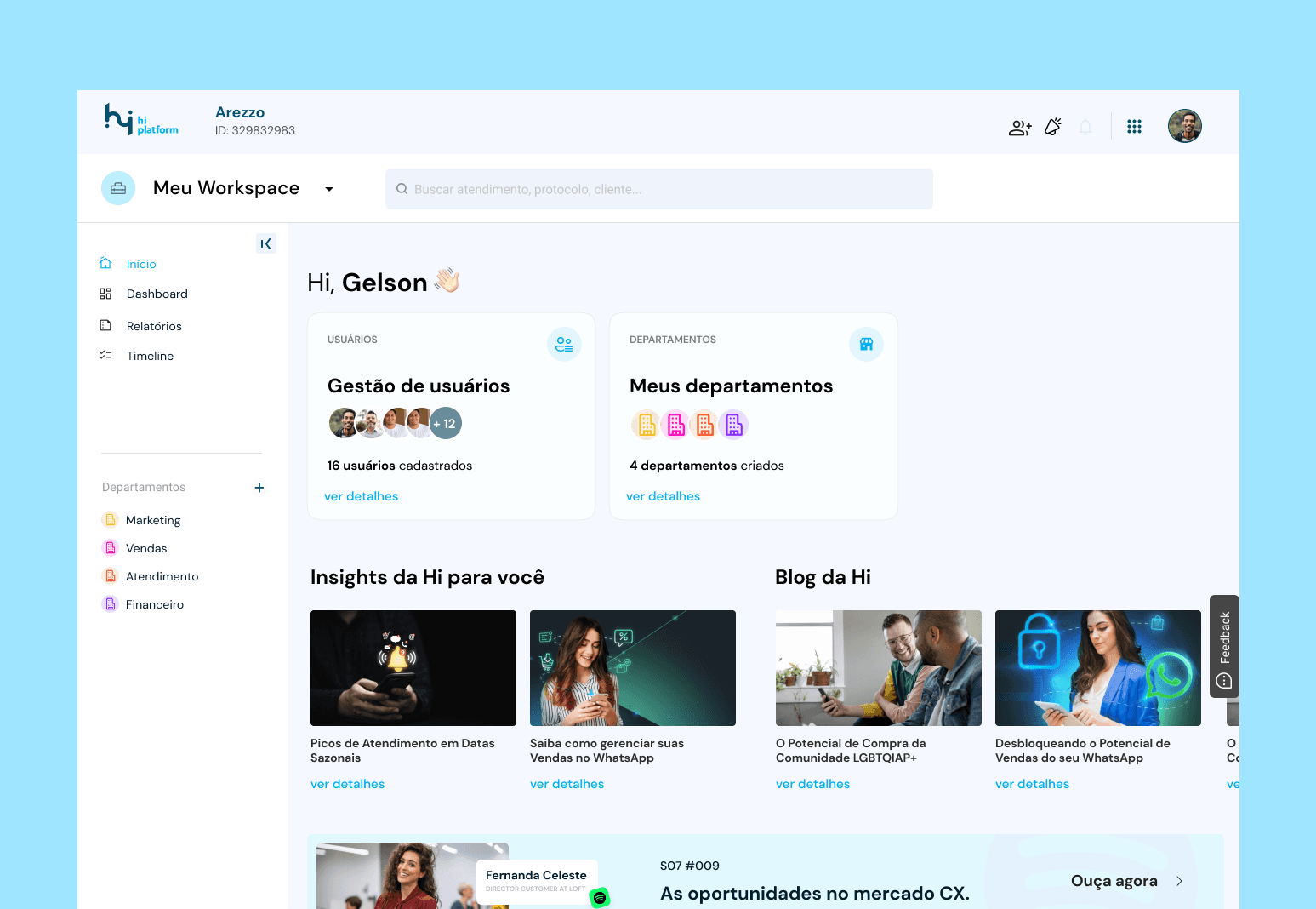Screen dimensions: 1316x909
Task: Open the announcements megaphone icon
Action: (1053, 127)
